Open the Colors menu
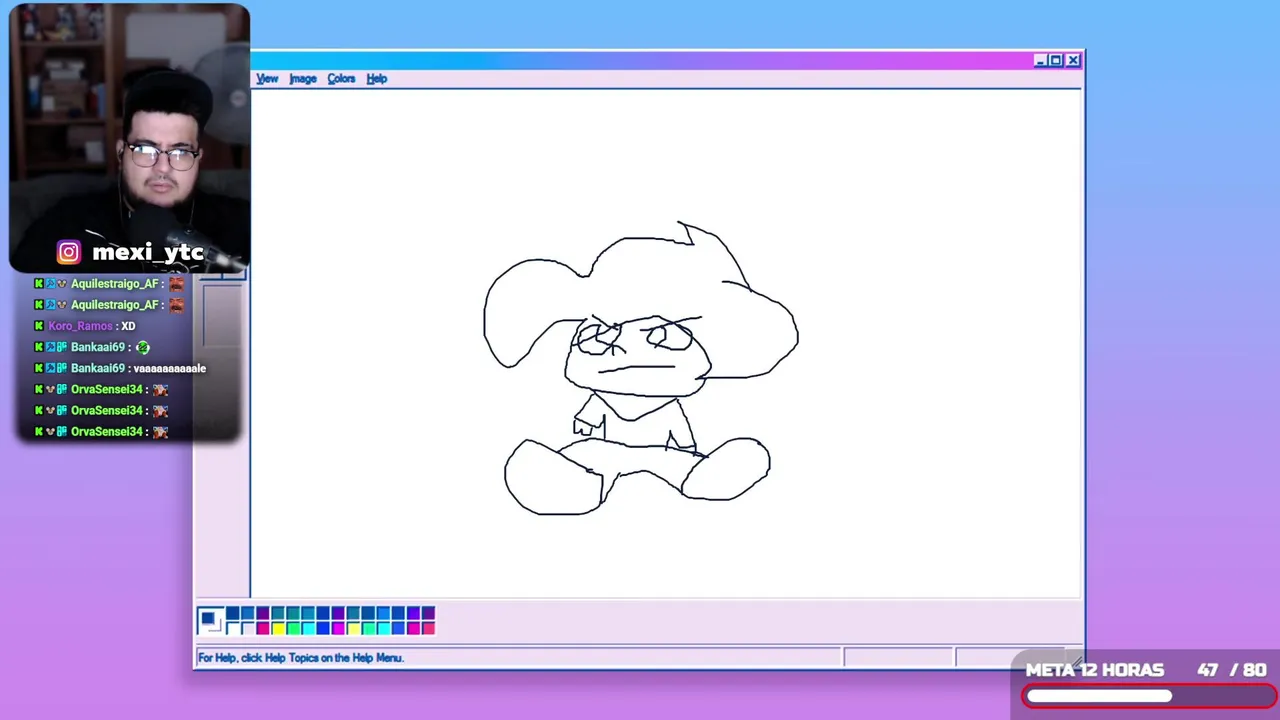Screen dimensions: 1280x720 click(x=341, y=79)
